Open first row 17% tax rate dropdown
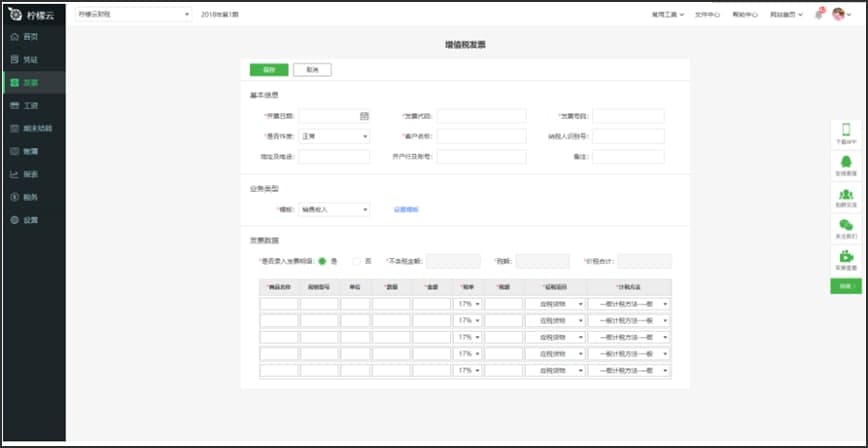Viewport: 868px width, 448px height. (468, 304)
